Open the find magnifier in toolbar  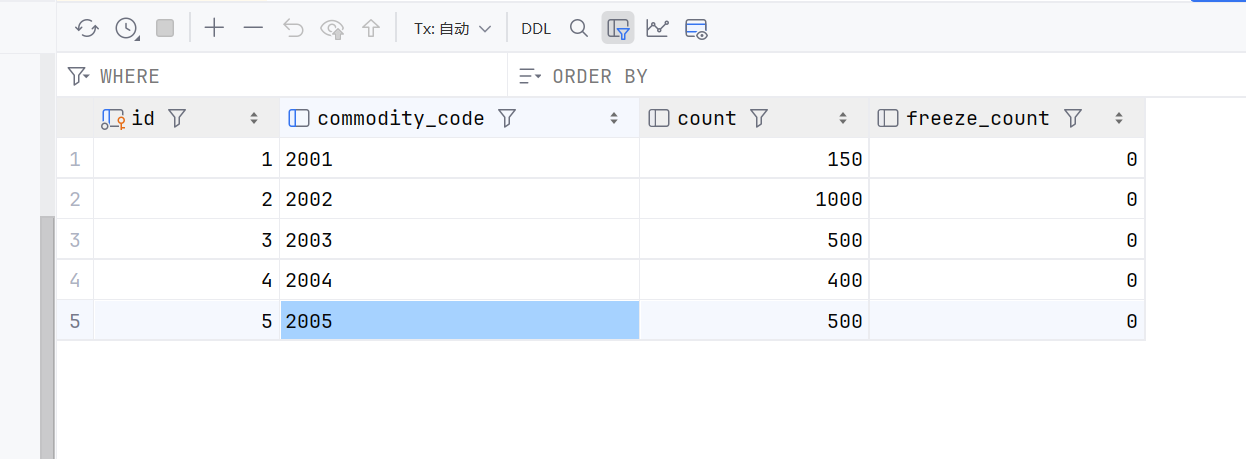pos(578,28)
